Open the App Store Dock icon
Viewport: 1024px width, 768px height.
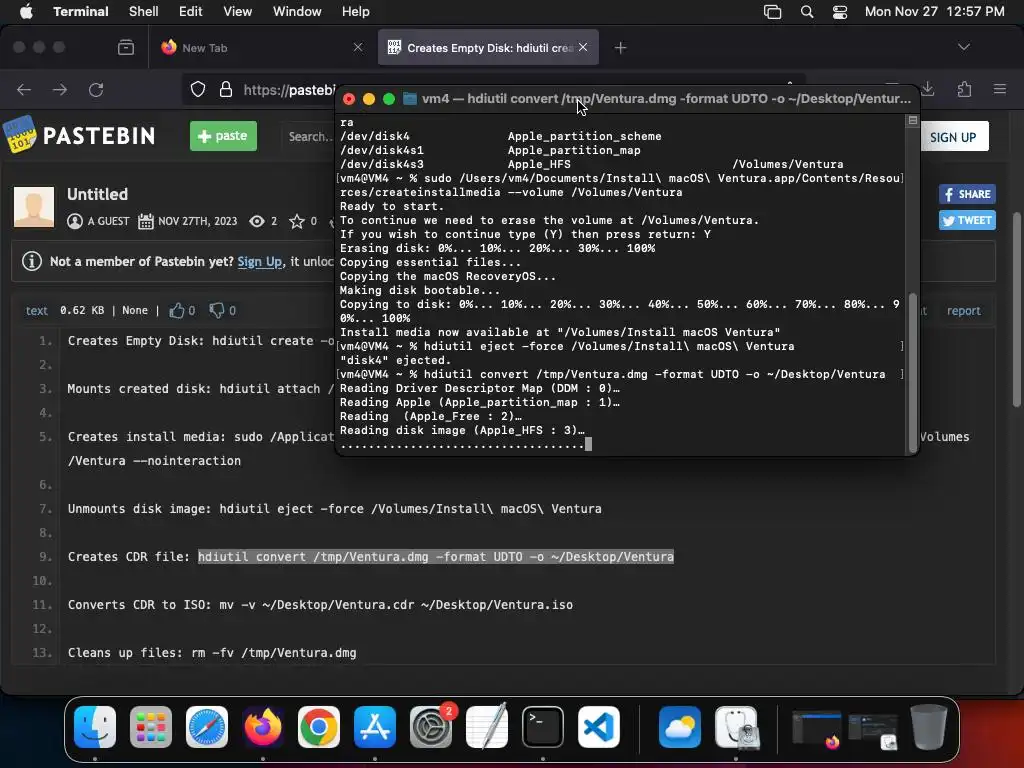click(x=375, y=727)
